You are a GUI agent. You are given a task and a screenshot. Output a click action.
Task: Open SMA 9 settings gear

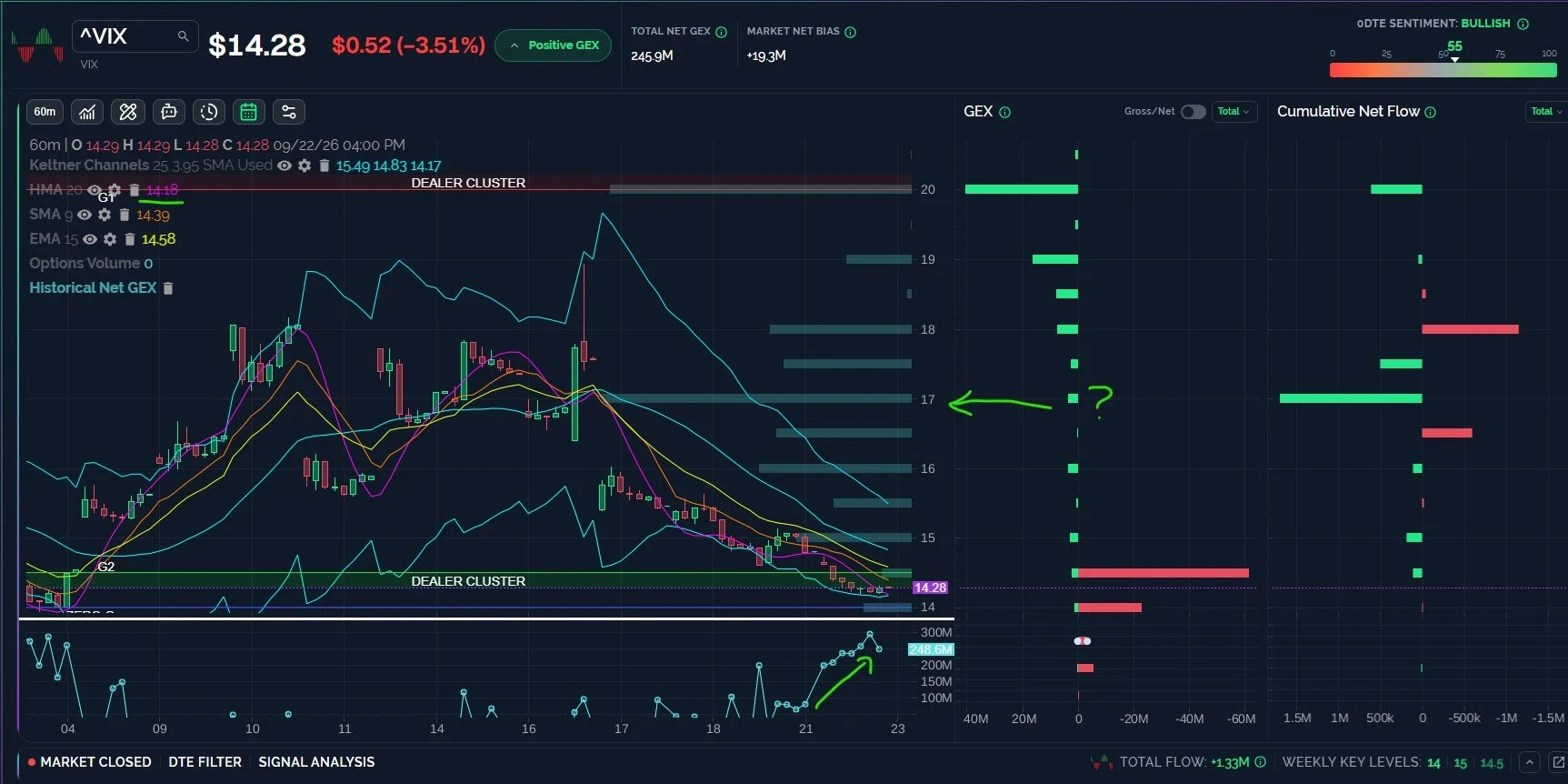pos(105,215)
